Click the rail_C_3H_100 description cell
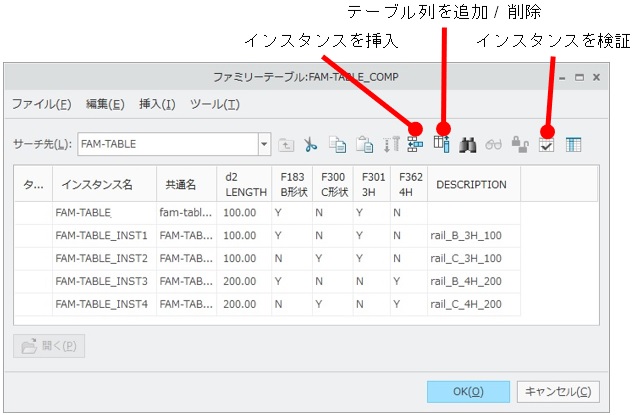The image size is (632, 415). [474, 258]
